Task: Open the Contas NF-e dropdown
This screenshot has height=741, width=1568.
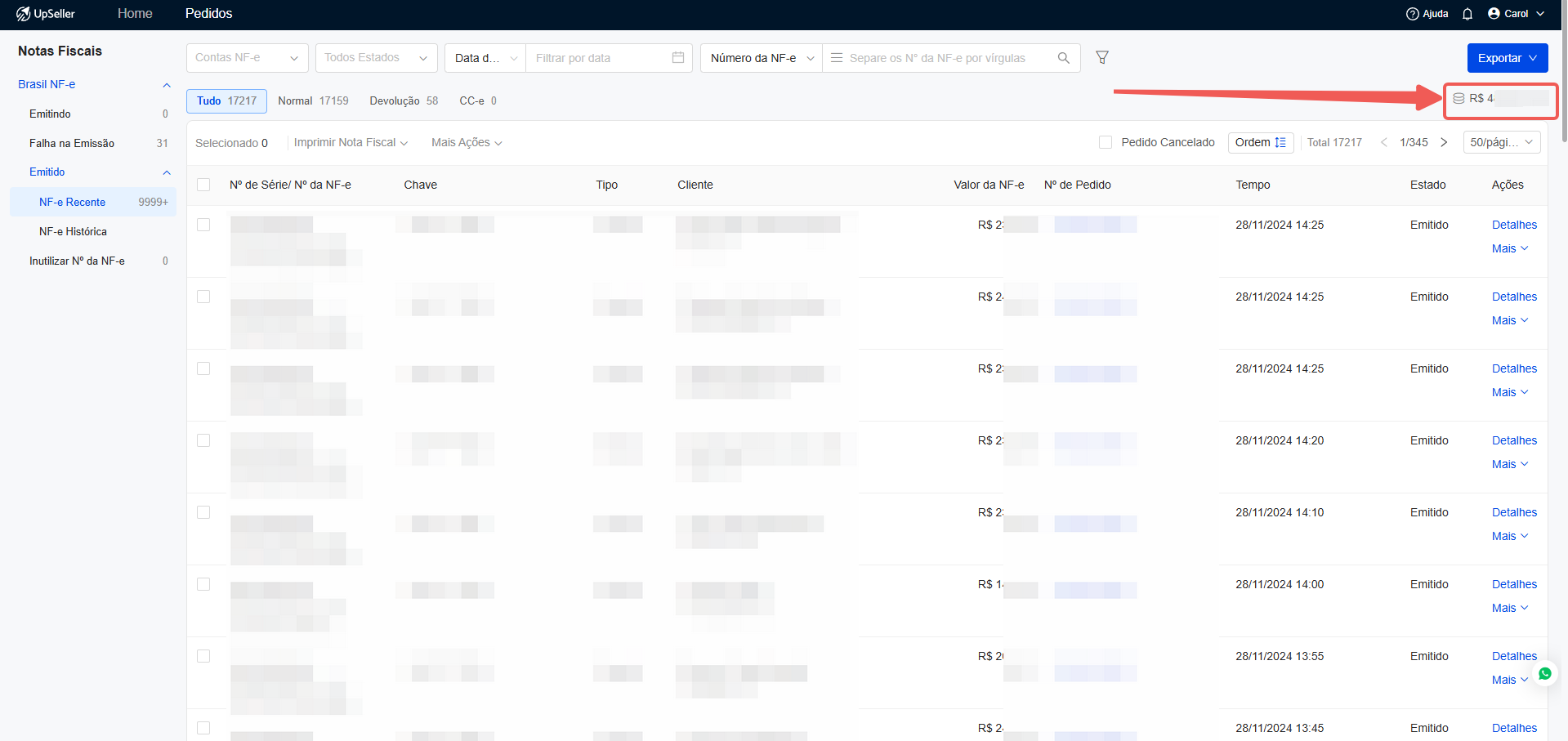Action: coord(248,58)
